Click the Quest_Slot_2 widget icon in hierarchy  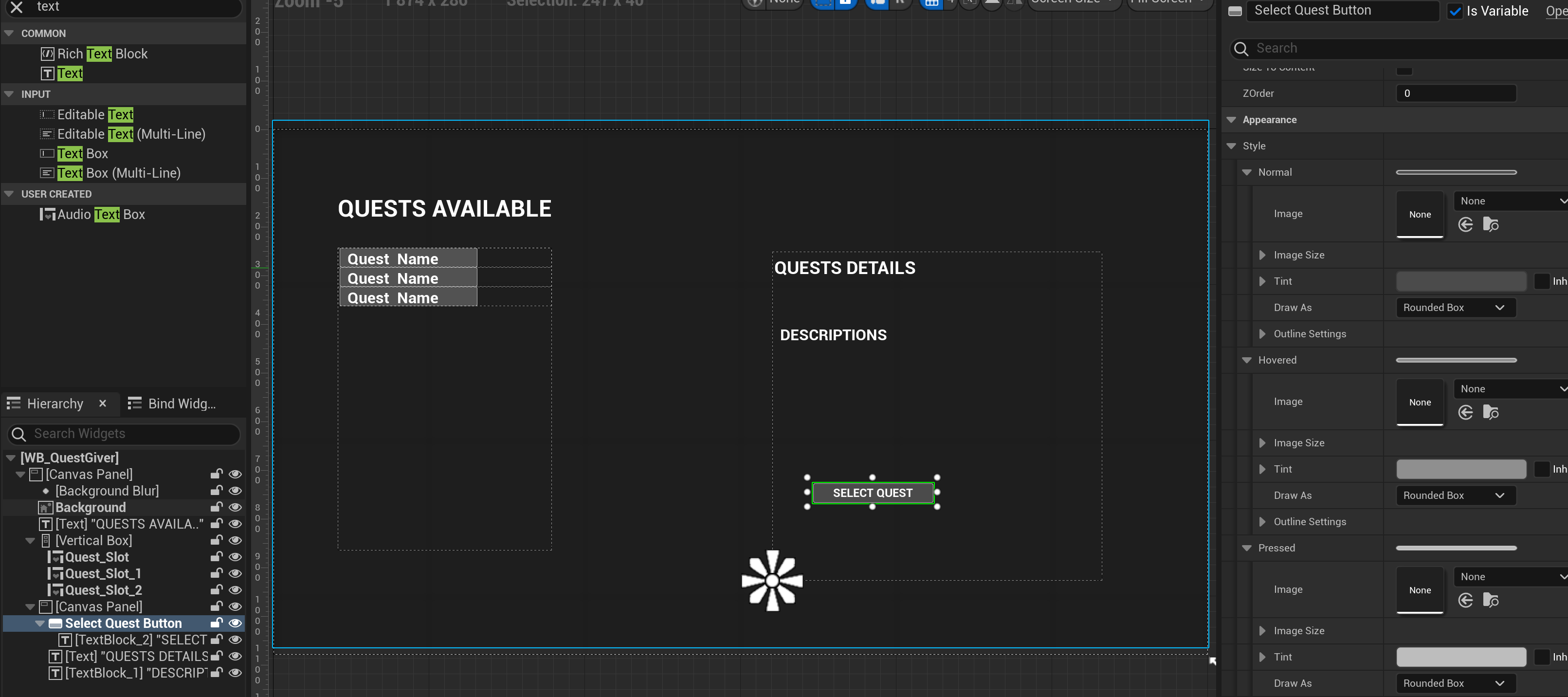[56, 590]
